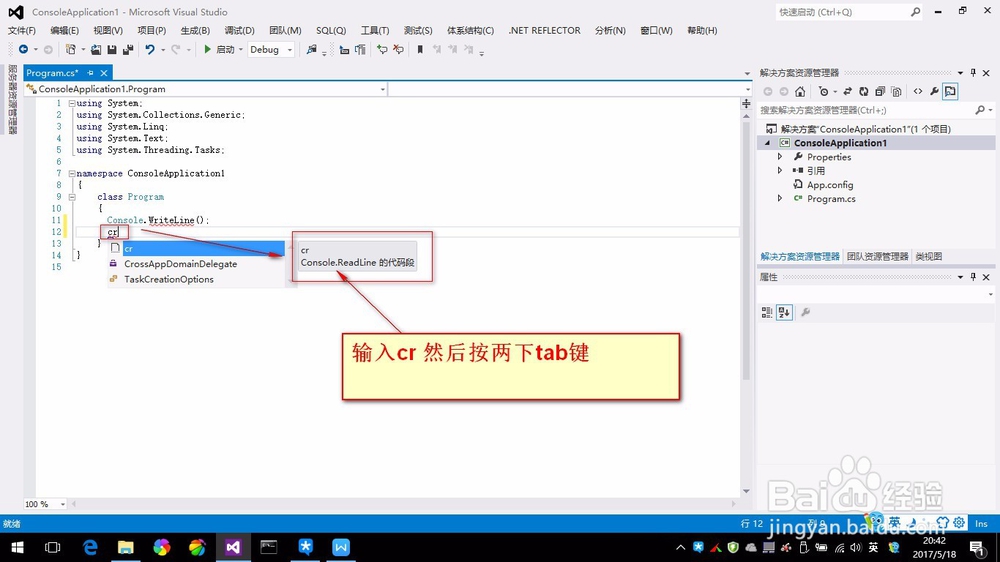This screenshot has width=1000, height=562.
Task: Click the view code icon in Solution Explorer
Action: 918,91
